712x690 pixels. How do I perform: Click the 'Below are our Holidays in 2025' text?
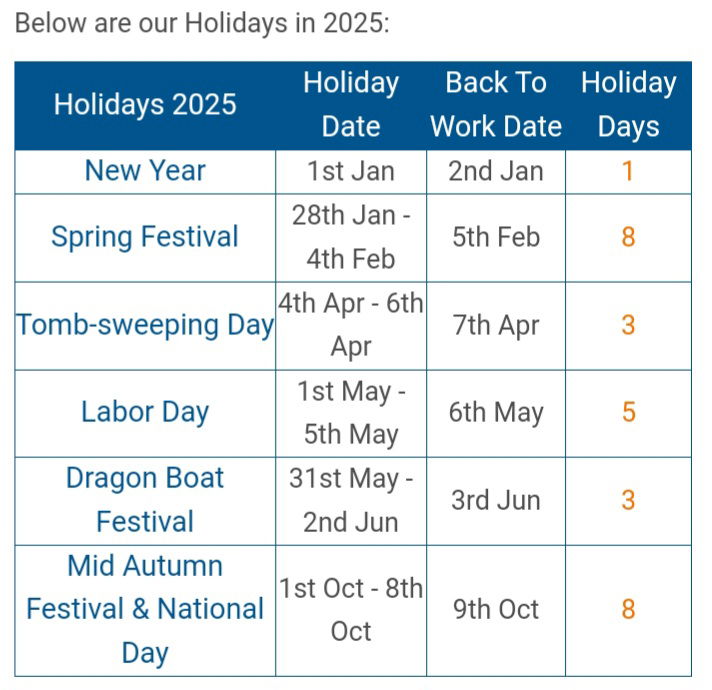point(202,22)
